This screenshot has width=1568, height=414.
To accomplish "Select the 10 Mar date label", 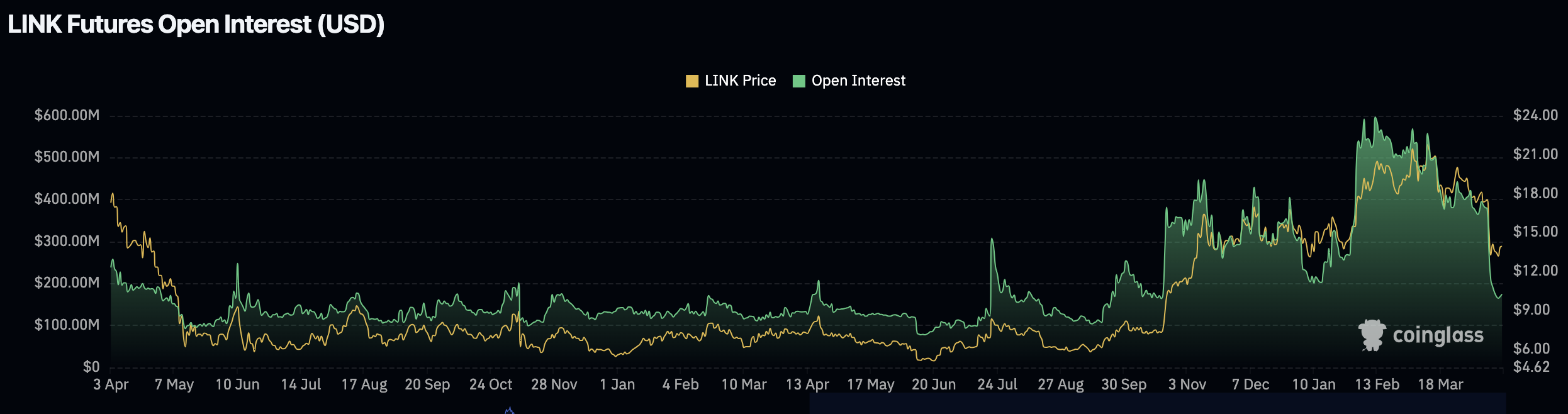I will tap(744, 384).
